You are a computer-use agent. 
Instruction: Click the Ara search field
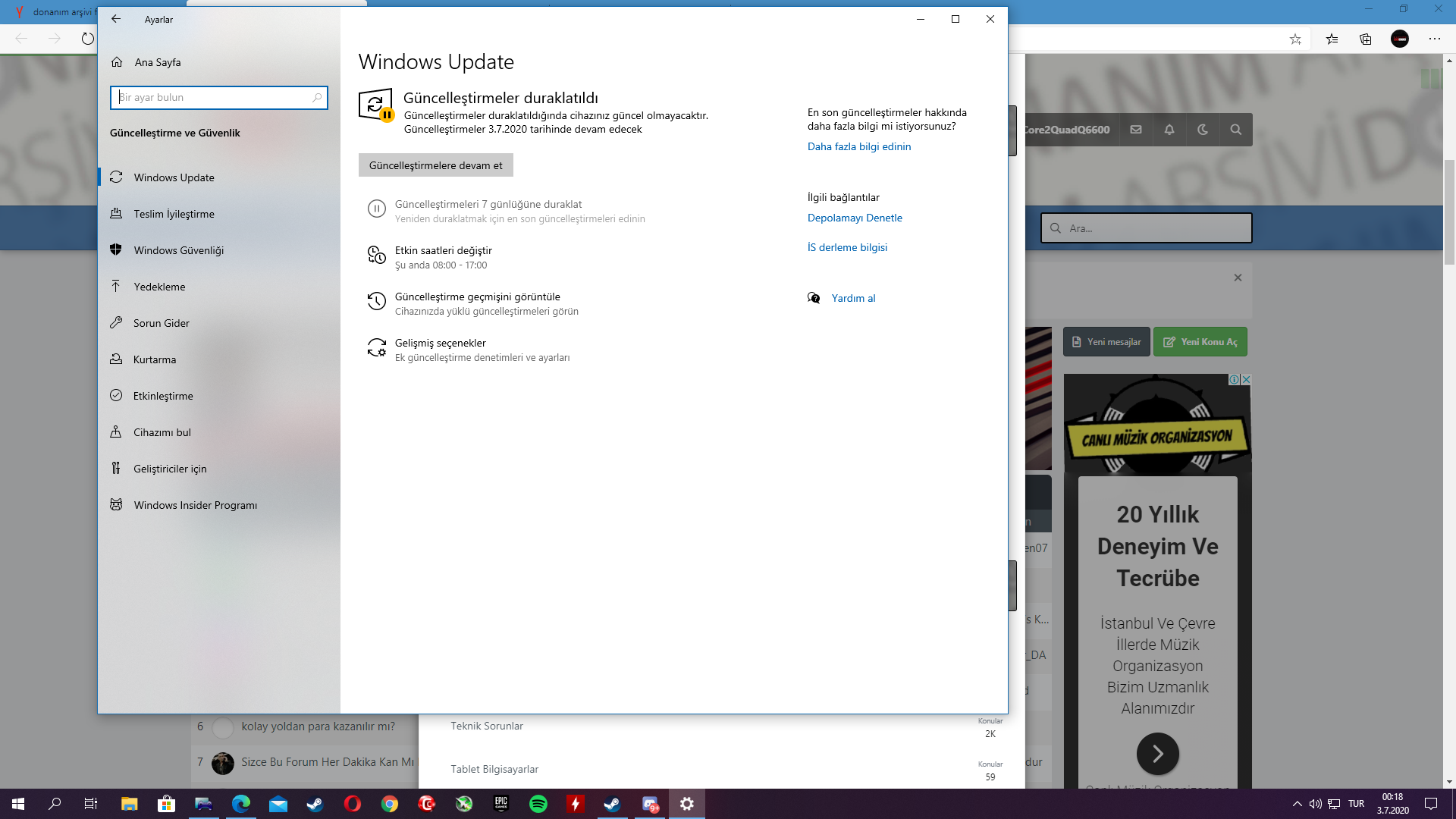click(x=1146, y=227)
